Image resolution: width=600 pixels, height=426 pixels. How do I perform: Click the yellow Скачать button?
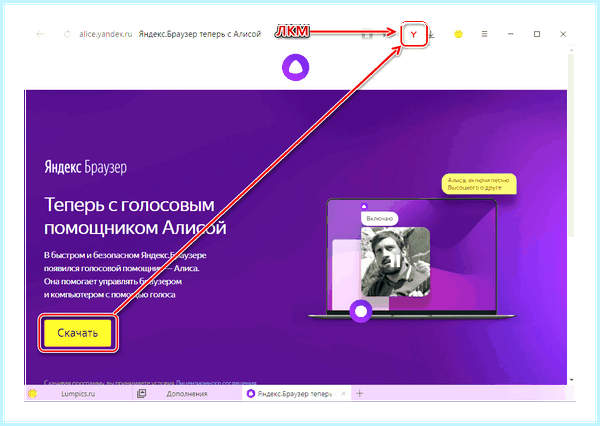pos(78,333)
